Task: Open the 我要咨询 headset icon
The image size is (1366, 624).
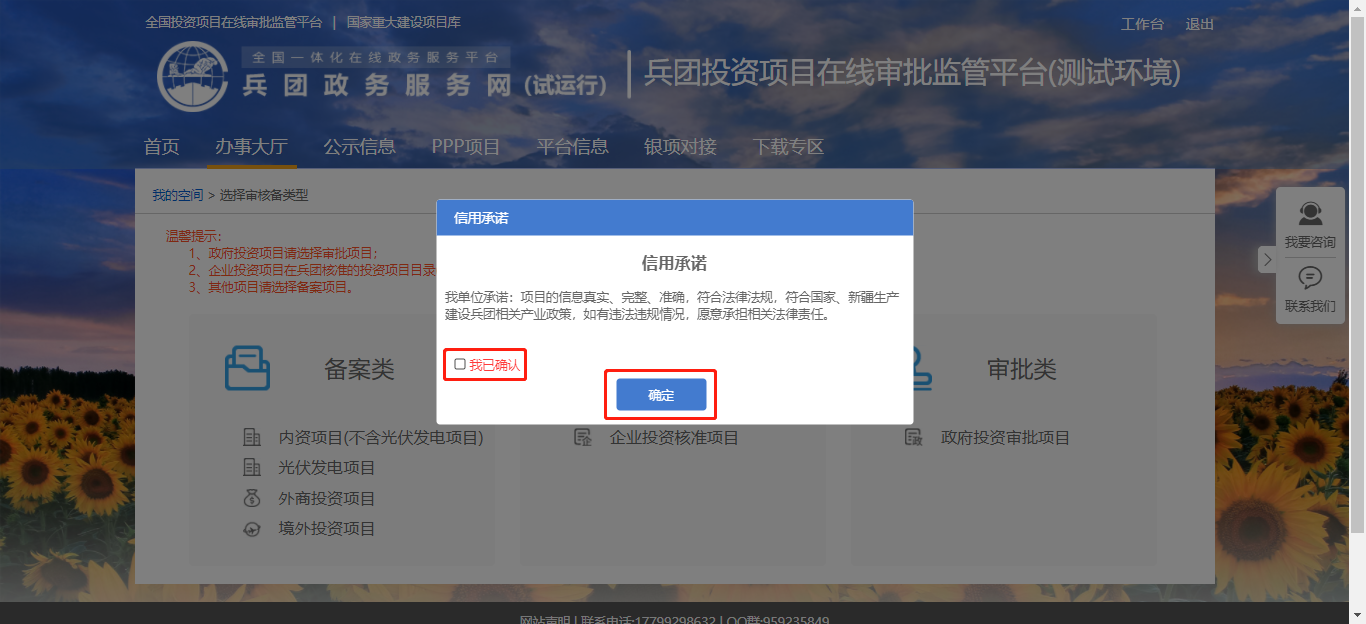Action: point(1310,214)
